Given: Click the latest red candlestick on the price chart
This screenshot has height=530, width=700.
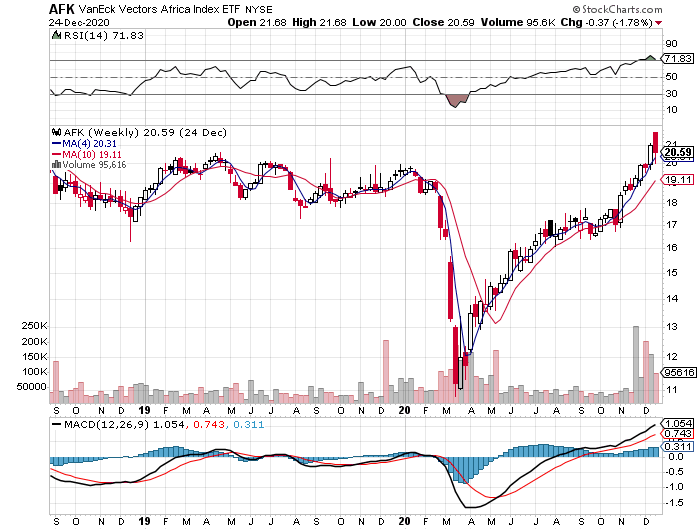Looking at the screenshot, I should click(655, 144).
